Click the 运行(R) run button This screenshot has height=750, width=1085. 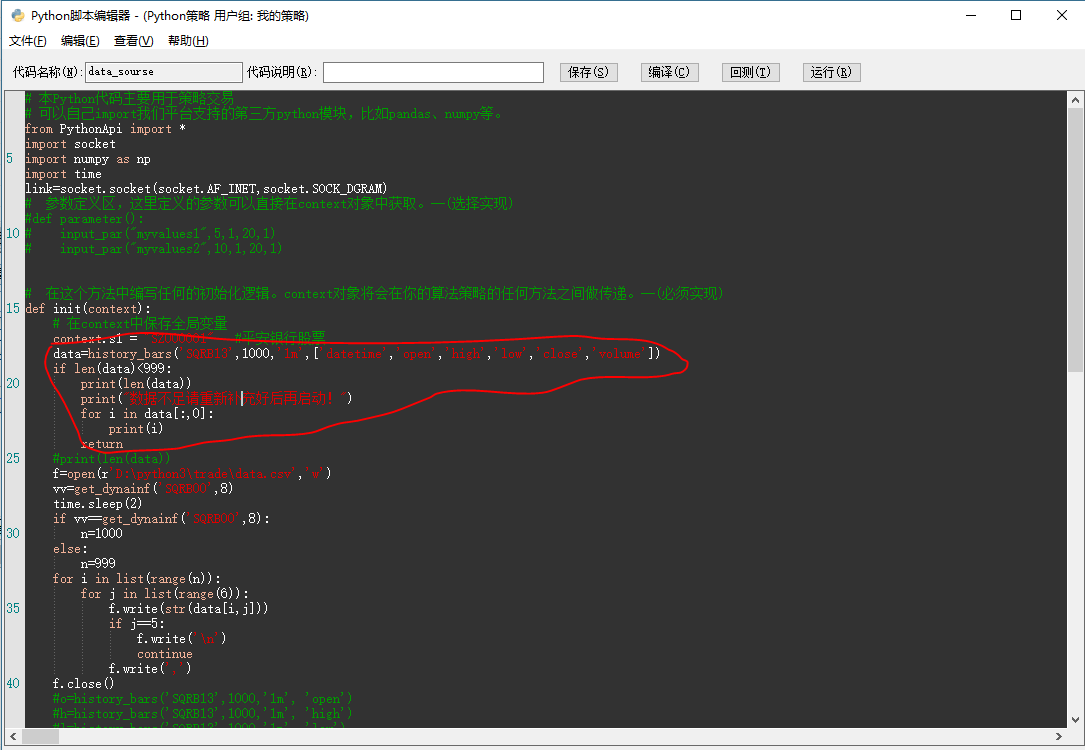(831, 72)
